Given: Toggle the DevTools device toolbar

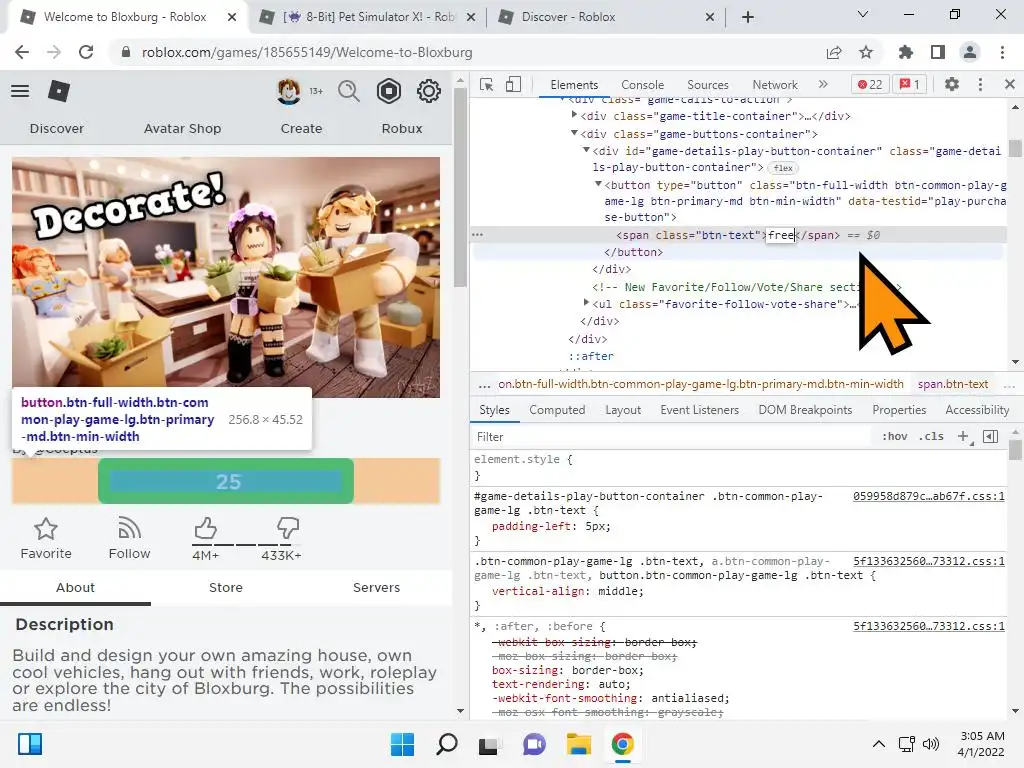Looking at the screenshot, I should pyautogui.click(x=513, y=84).
